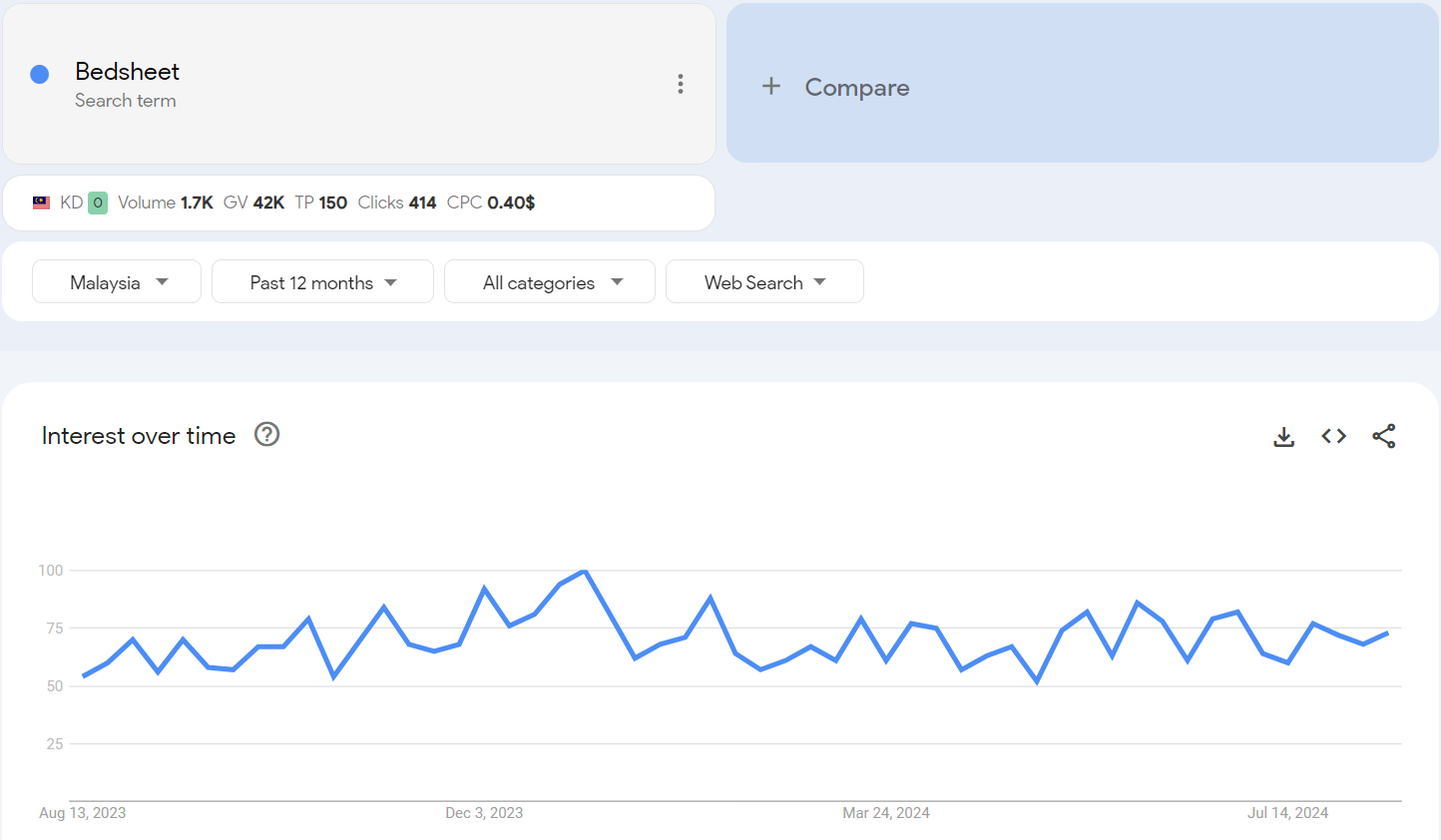Expand the Malaysia region dropdown

(117, 282)
